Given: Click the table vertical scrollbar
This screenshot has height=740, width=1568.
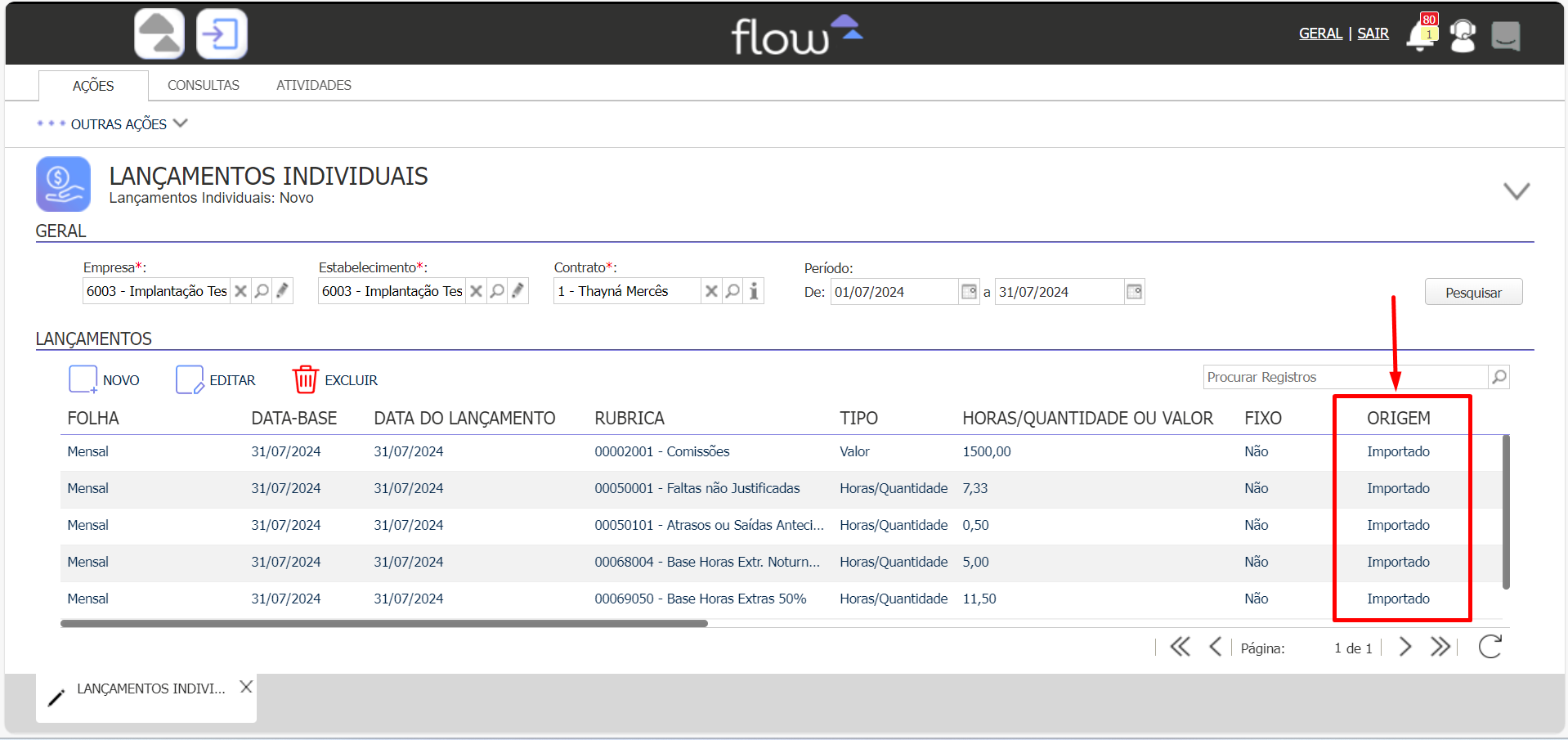Looking at the screenshot, I should coord(1506,512).
